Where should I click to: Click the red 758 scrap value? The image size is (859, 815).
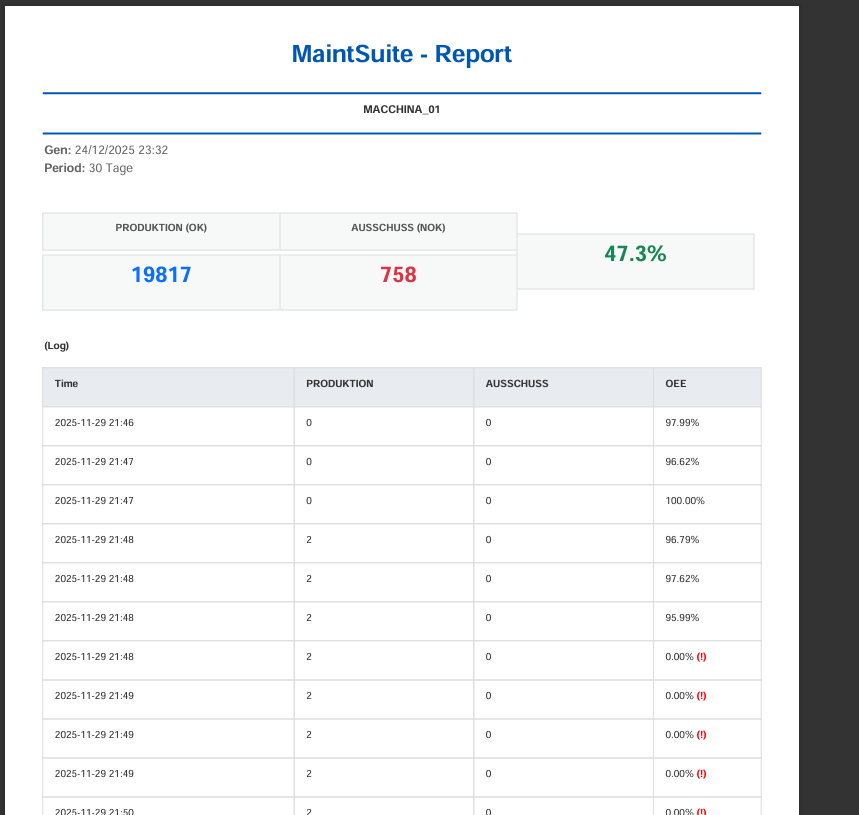point(398,274)
